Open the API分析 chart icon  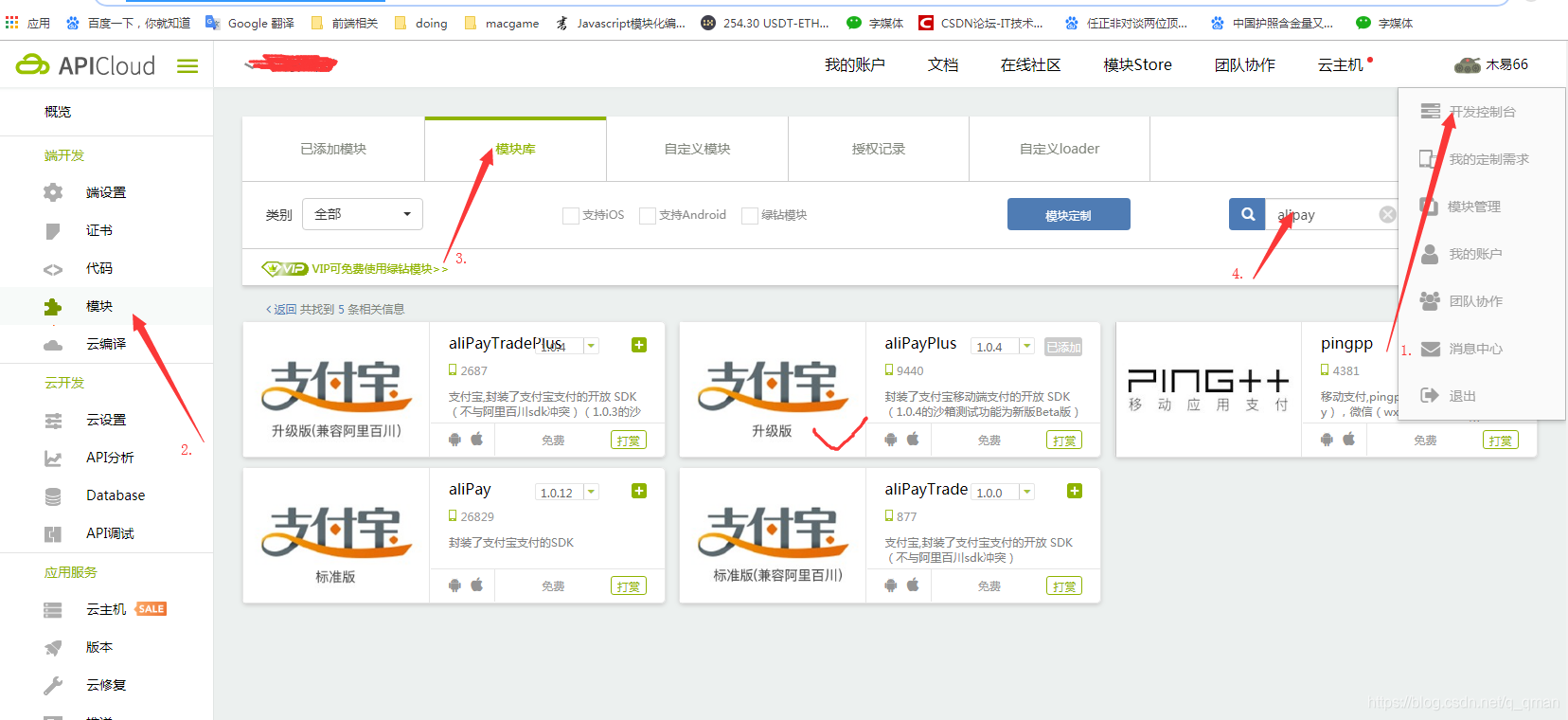(x=53, y=459)
